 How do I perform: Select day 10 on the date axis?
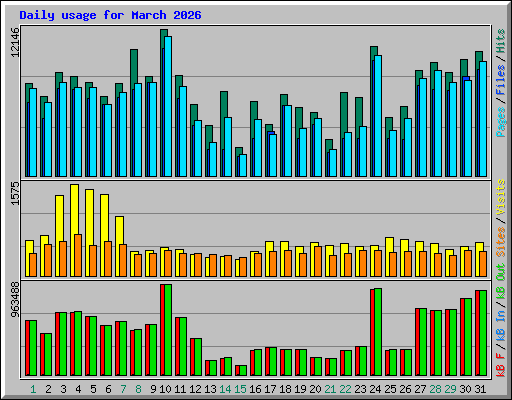point(165,389)
